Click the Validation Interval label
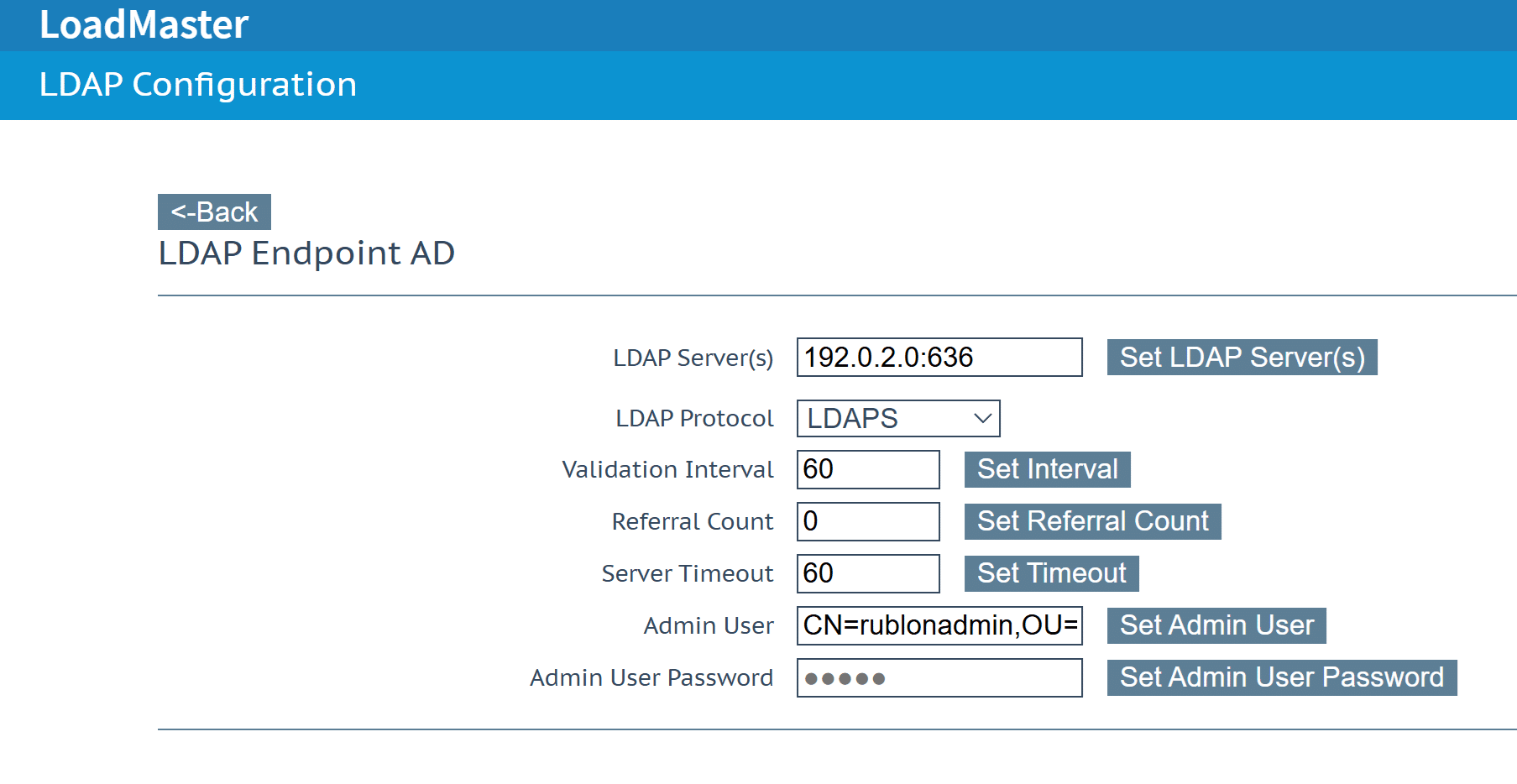 click(667, 469)
